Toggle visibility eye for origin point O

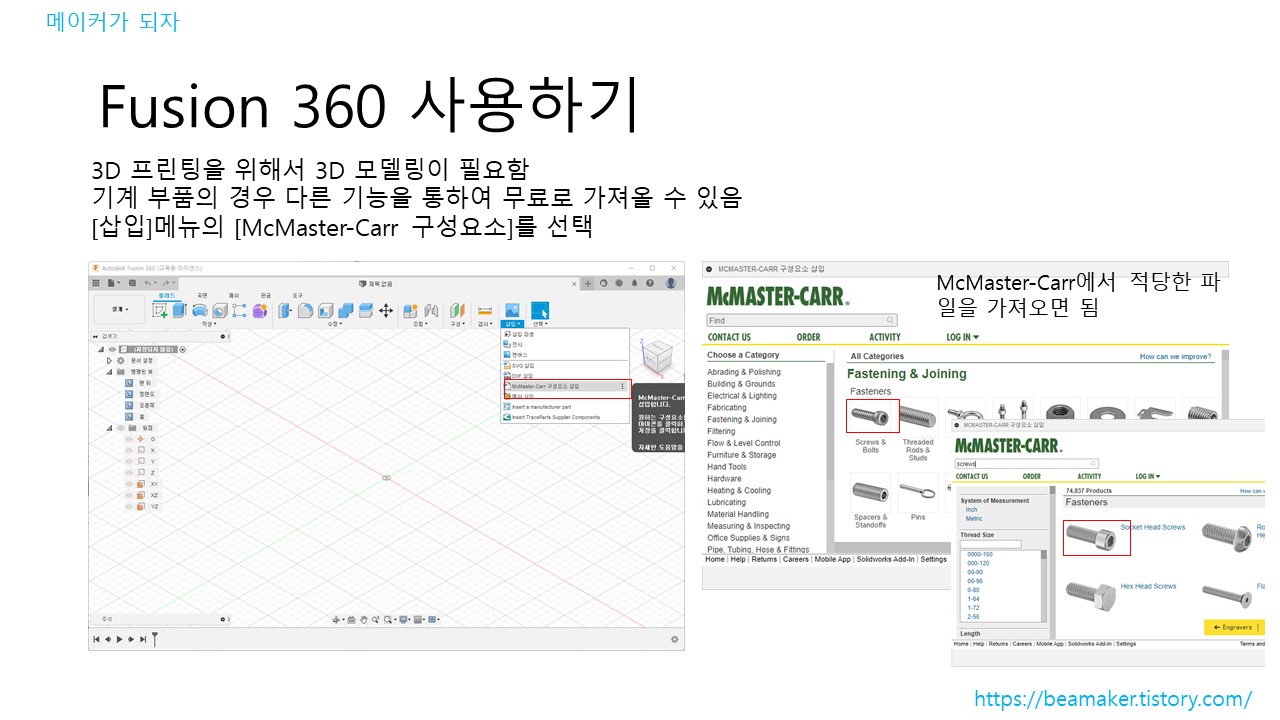pyautogui.click(x=129, y=439)
